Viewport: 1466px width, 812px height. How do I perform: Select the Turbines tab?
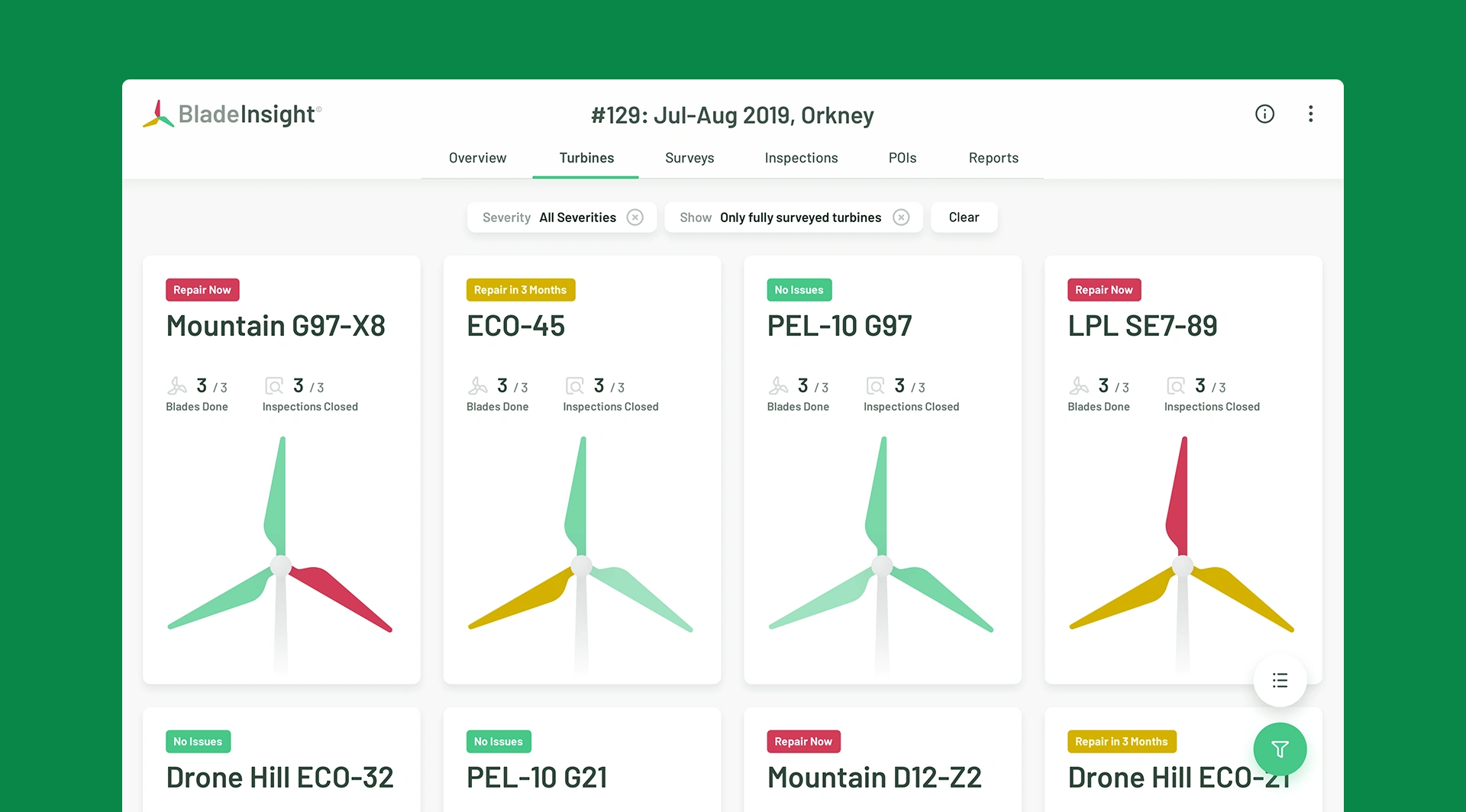coord(586,158)
